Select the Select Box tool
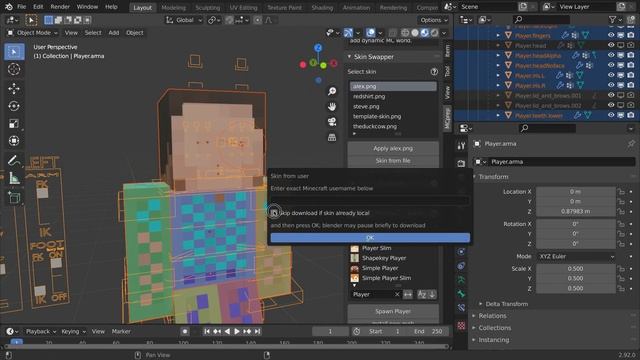Screen dimensions: 640x360 click(14, 52)
